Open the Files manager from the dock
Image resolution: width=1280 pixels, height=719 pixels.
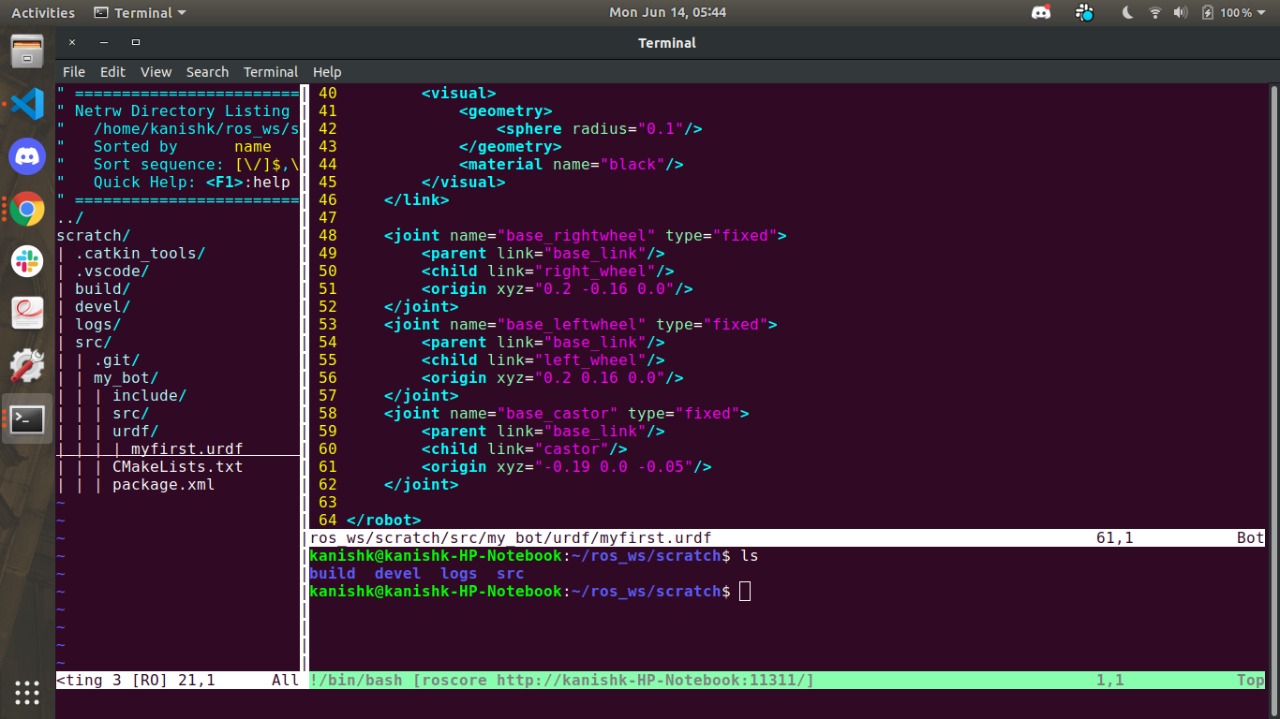(x=27, y=50)
